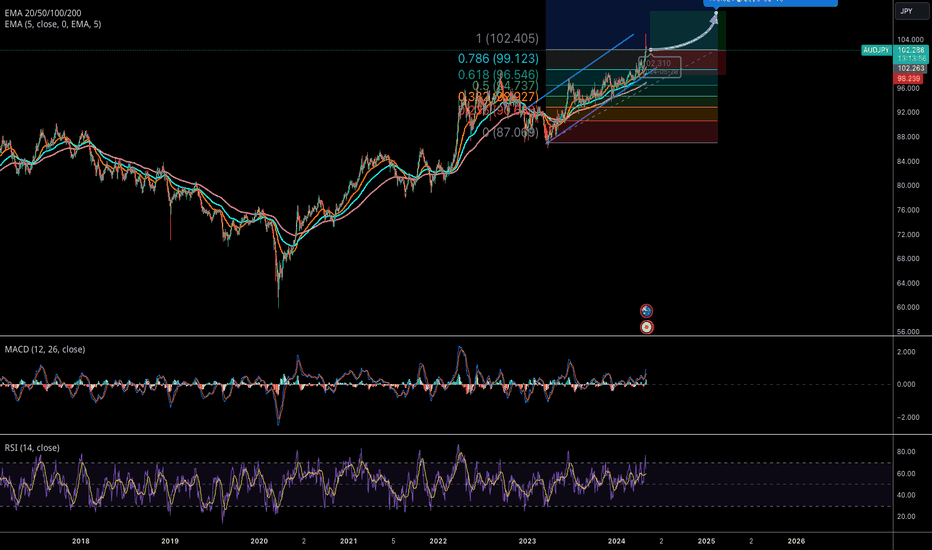
Task: Click 60.000 on the price scale
Action: [x=908, y=307]
